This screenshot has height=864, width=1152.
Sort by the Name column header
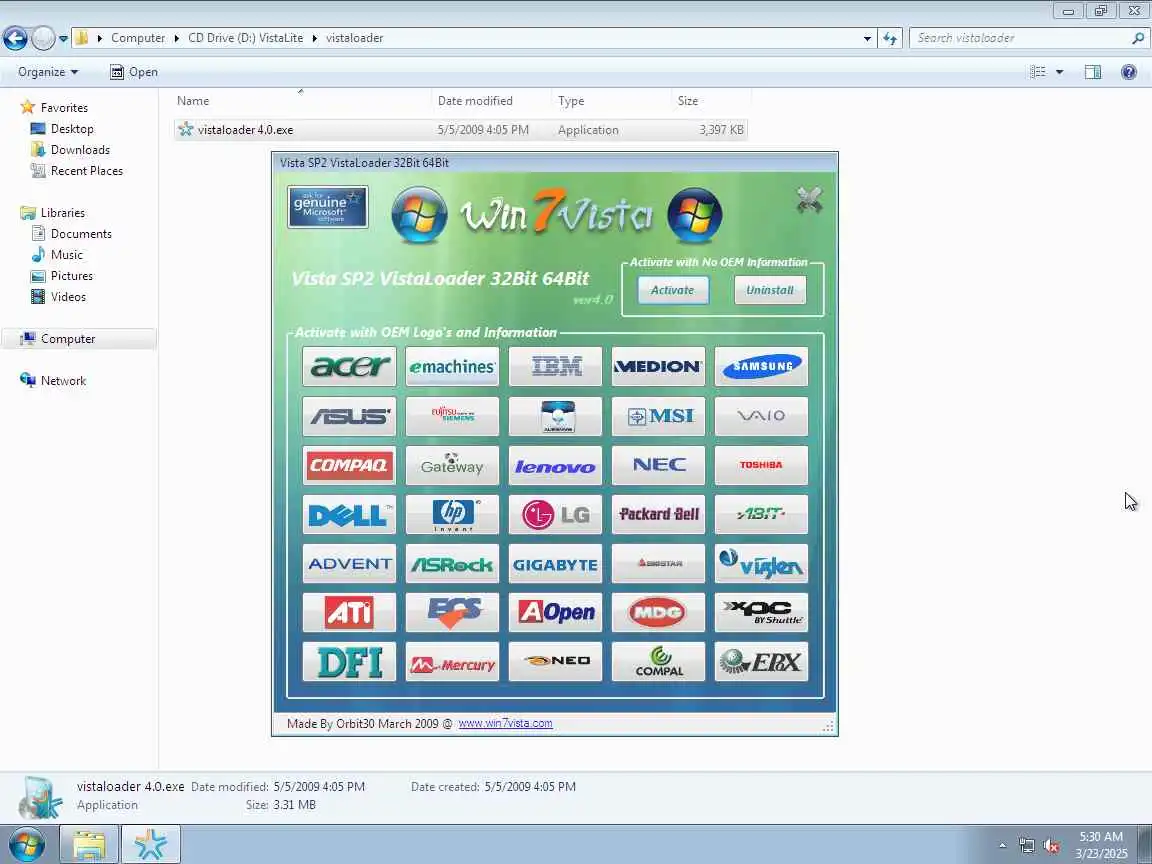click(302, 101)
